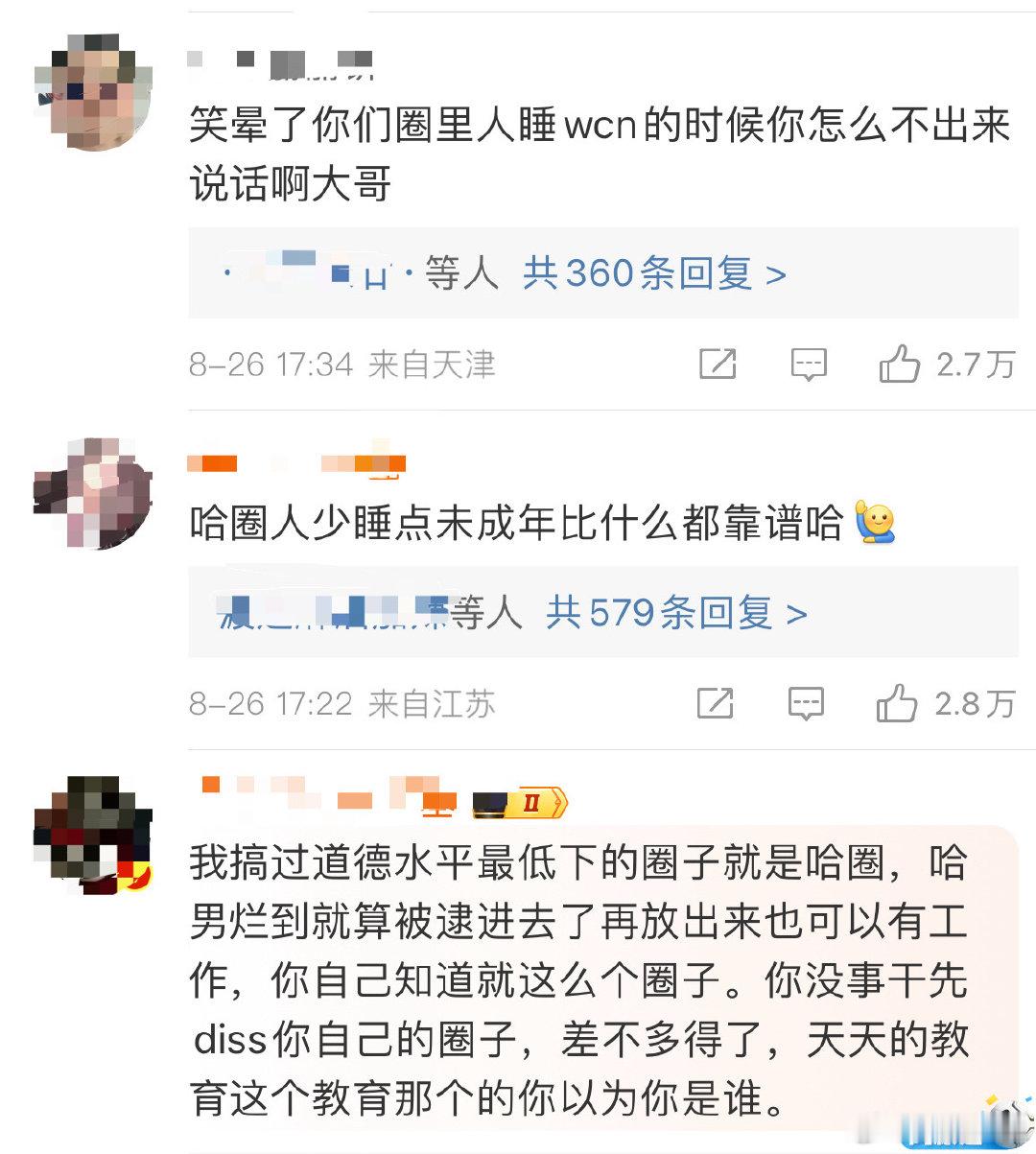1036x1154 pixels.
Task: Tap the share icon on the Tianjin comment
Action: pos(718,365)
